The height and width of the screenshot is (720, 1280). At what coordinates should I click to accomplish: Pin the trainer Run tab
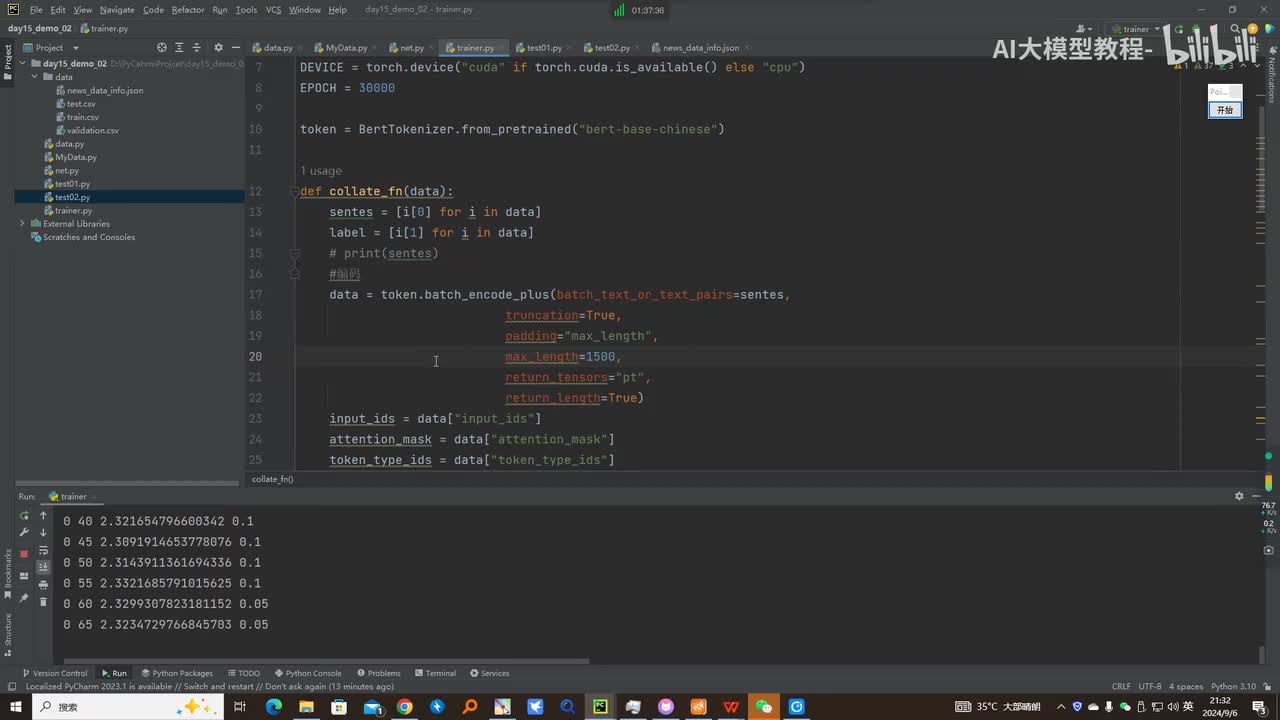(24, 598)
